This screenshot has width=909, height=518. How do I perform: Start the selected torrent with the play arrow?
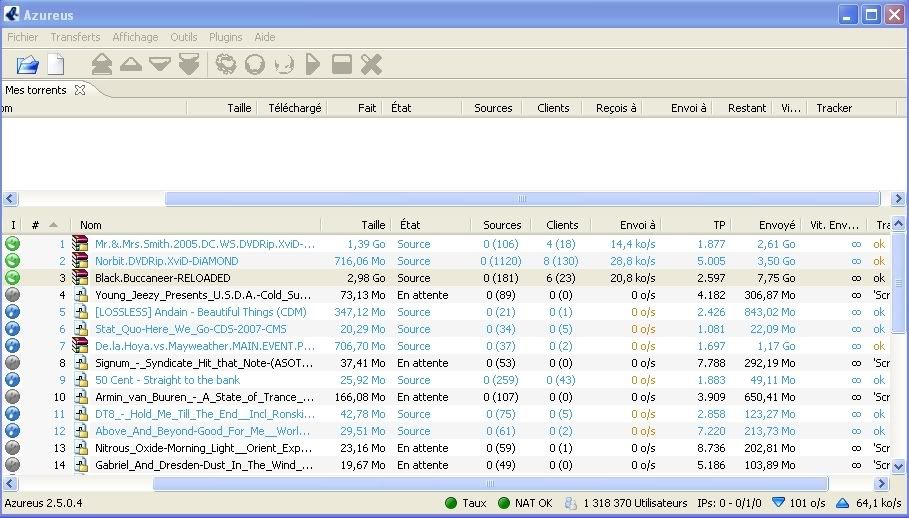[x=312, y=64]
